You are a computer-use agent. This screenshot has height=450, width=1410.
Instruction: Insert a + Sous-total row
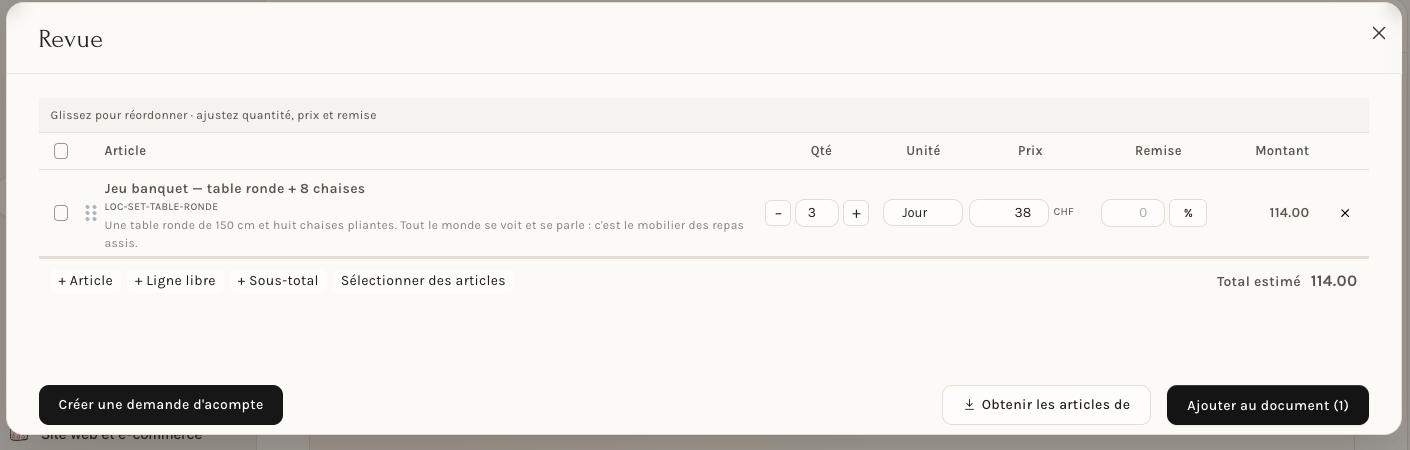(278, 281)
